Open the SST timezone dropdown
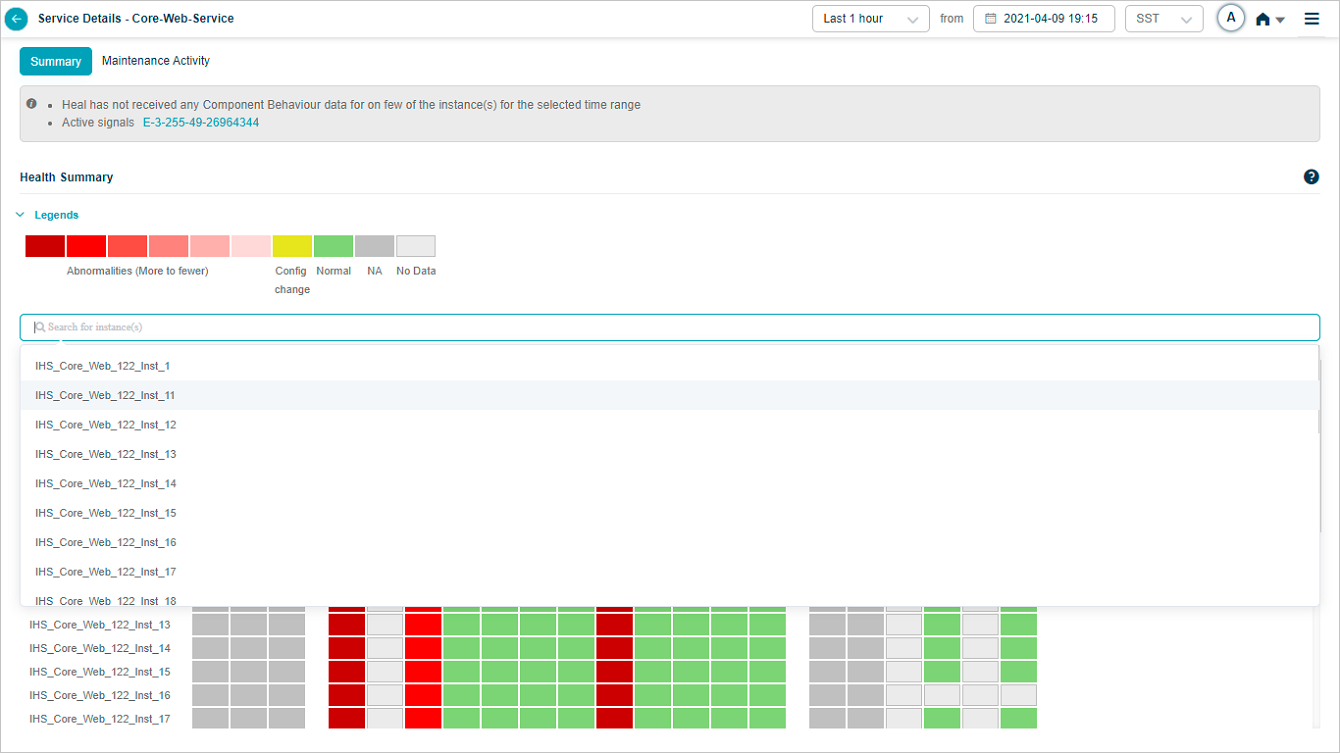The image size is (1340, 753). click(x=1163, y=19)
